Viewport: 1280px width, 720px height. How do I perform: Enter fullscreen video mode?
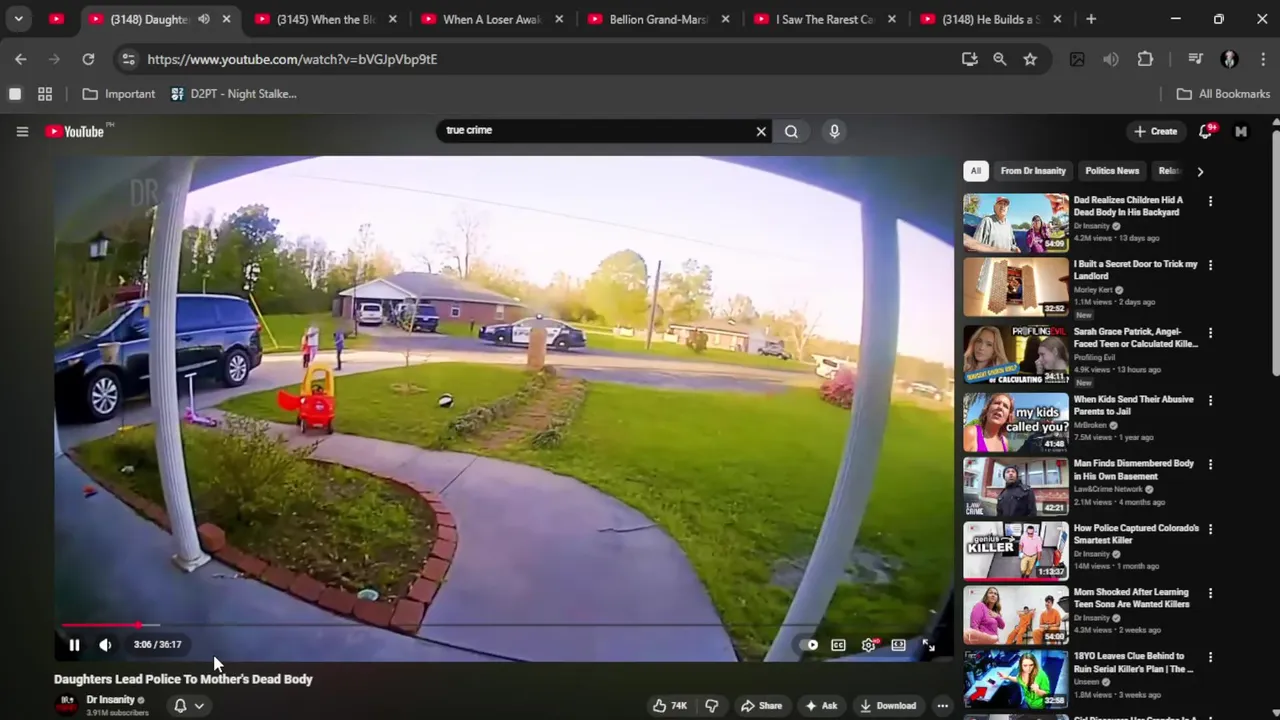pyautogui.click(x=928, y=645)
